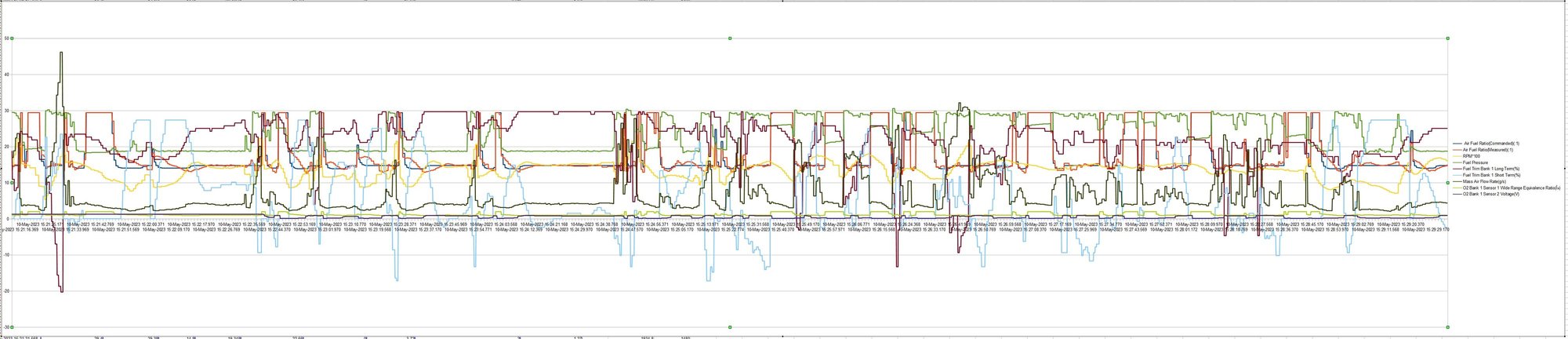The image size is (1568, 339).
Task: Click the top-center plot area resize handle
Action: pyautogui.click(x=730, y=38)
